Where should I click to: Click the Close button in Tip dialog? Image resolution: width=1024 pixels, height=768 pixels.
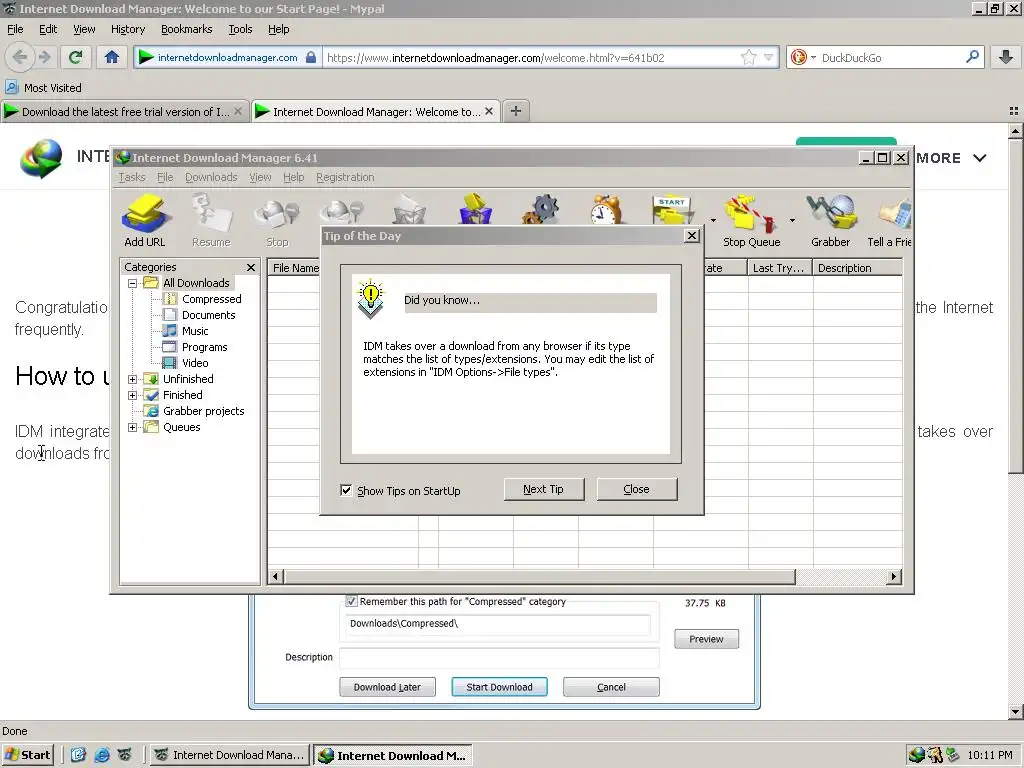tap(637, 489)
